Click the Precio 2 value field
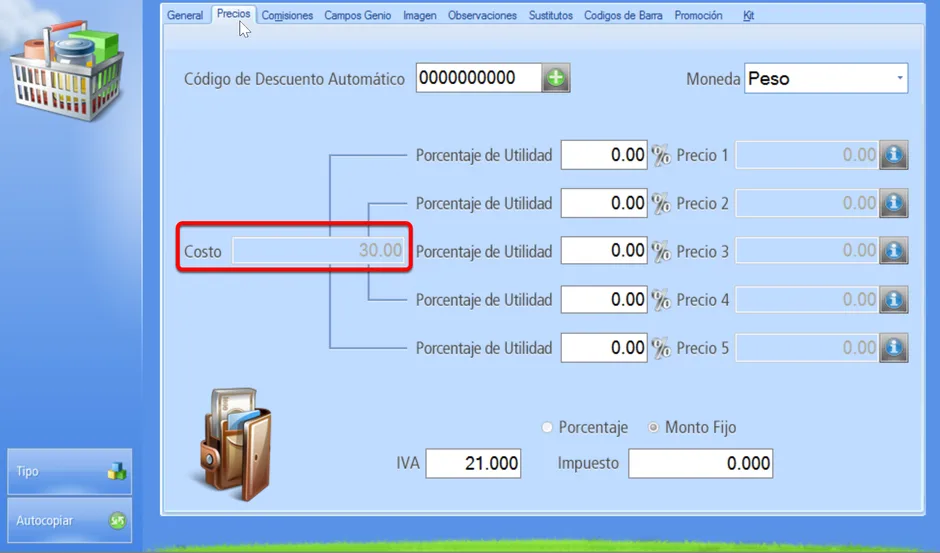This screenshot has width=940, height=553. pos(807,203)
